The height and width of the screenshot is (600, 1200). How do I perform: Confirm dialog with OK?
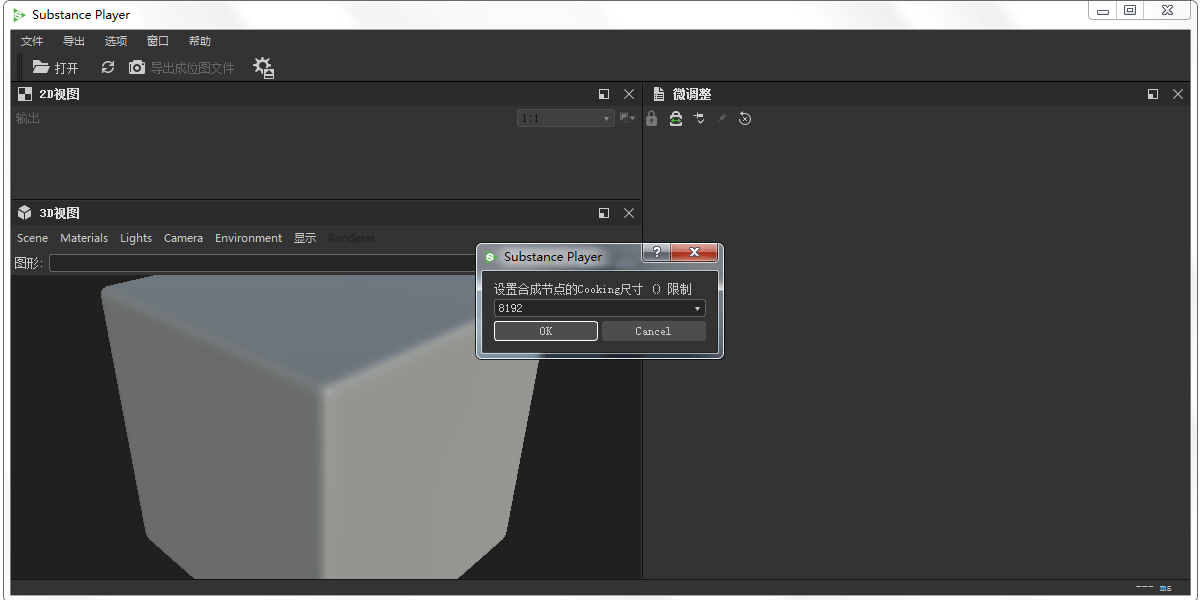click(x=546, y=331)
